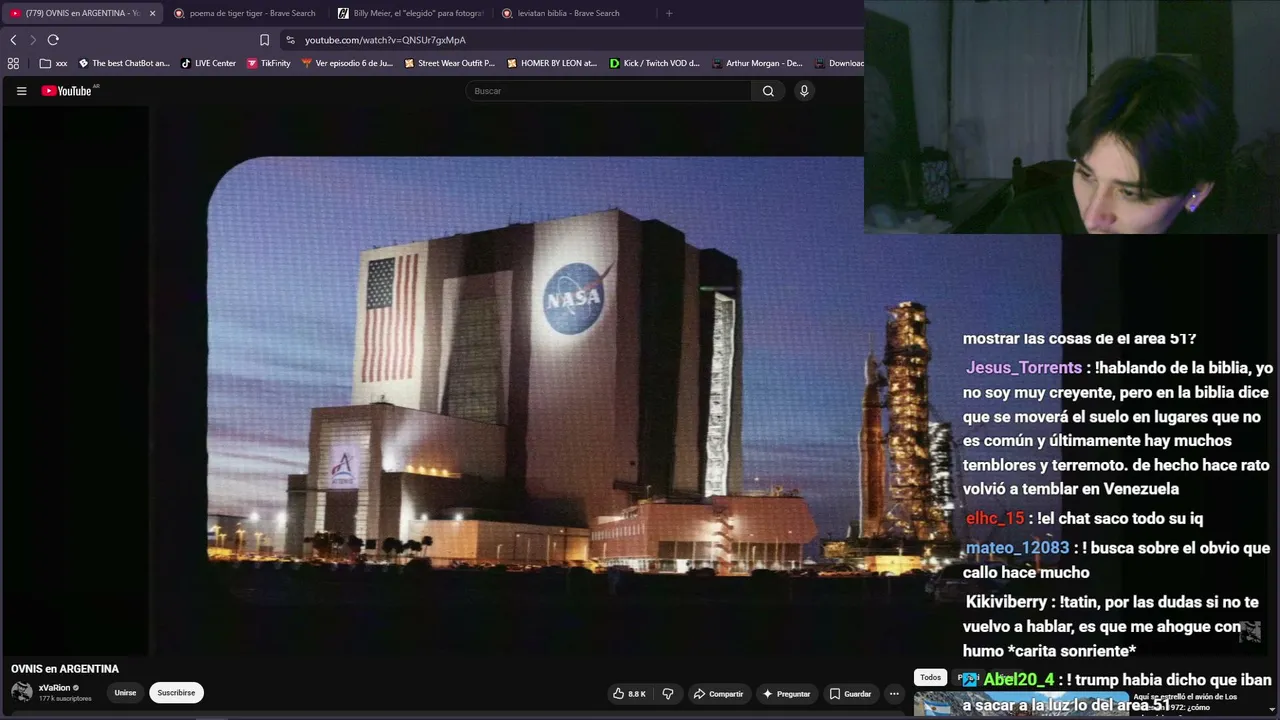Click the video title 'OVNIS en ARGENTINA'
The width and height of the screenshot is (1280, 720).
[65, 669]
